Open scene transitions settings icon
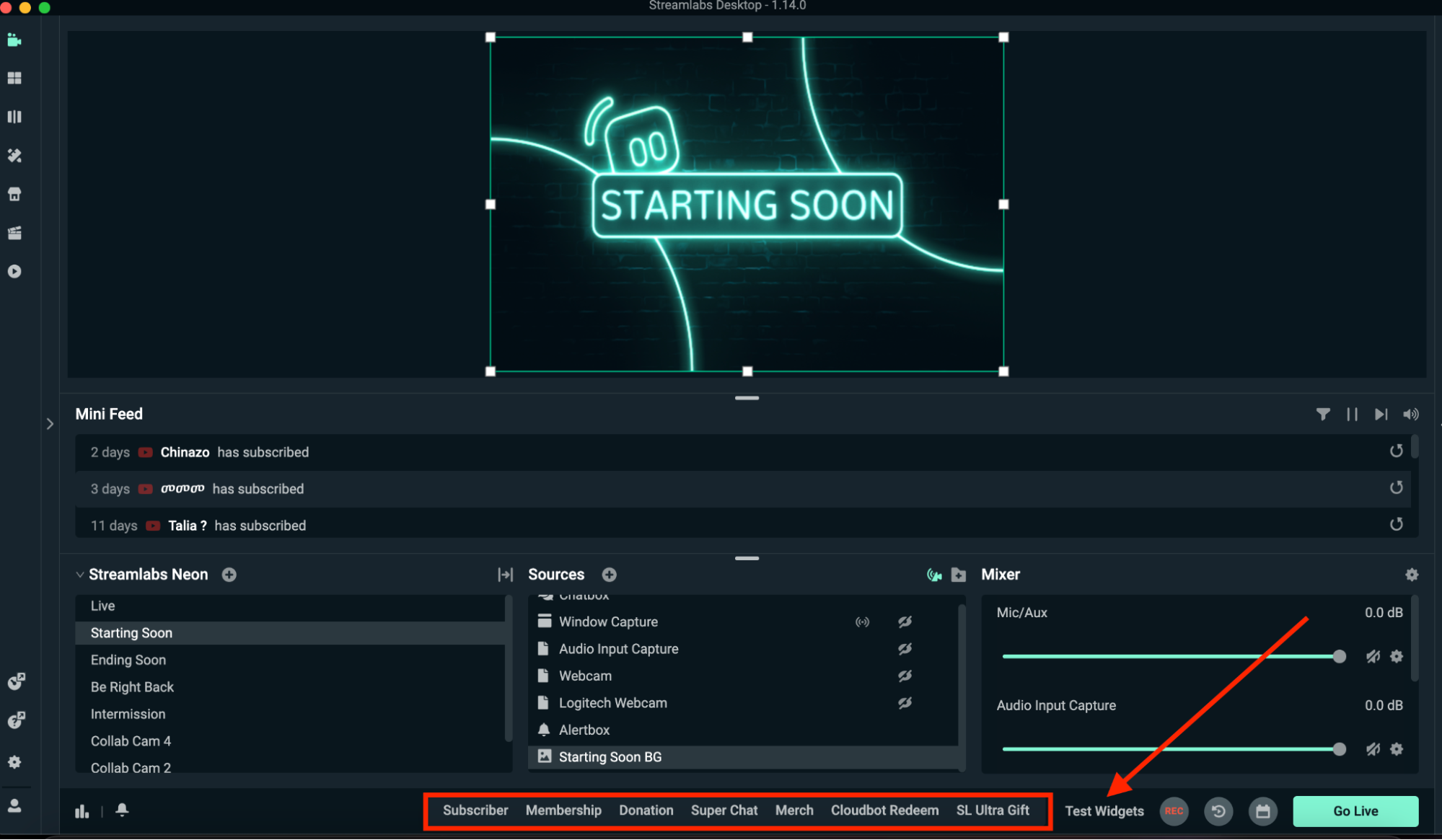The width and height of the screenshot is (1442, 840). 505,575
